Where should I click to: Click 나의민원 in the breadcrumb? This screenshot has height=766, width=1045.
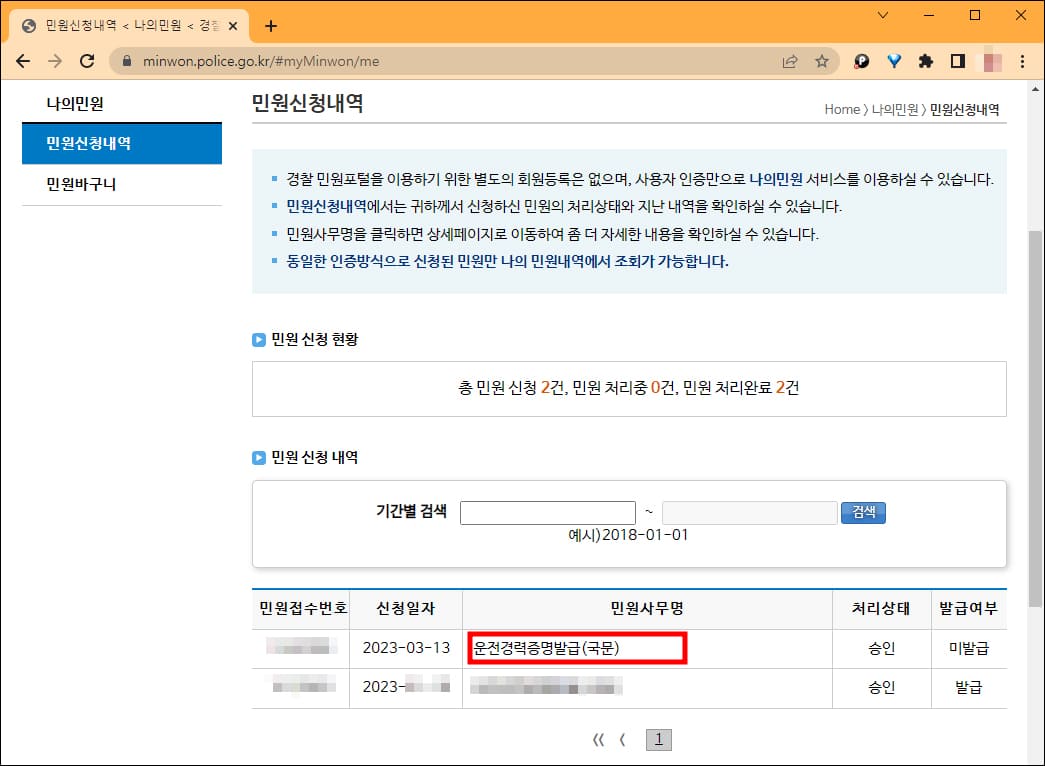point(893,110)
